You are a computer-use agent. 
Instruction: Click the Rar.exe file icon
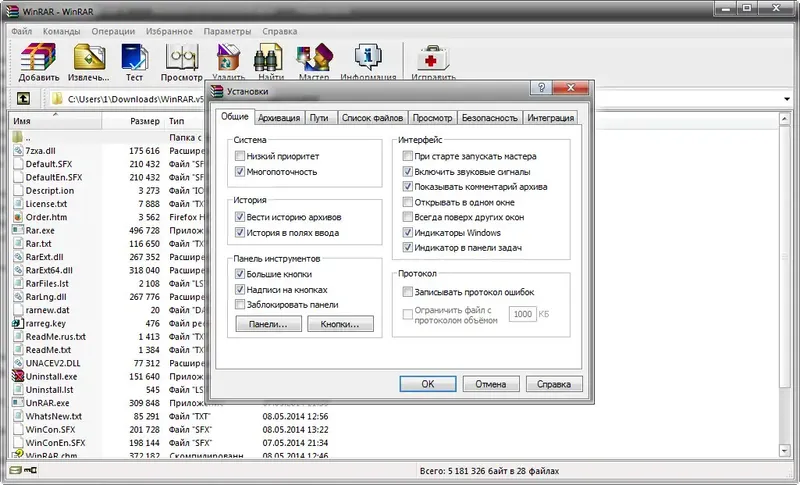[x=18, y=230]
